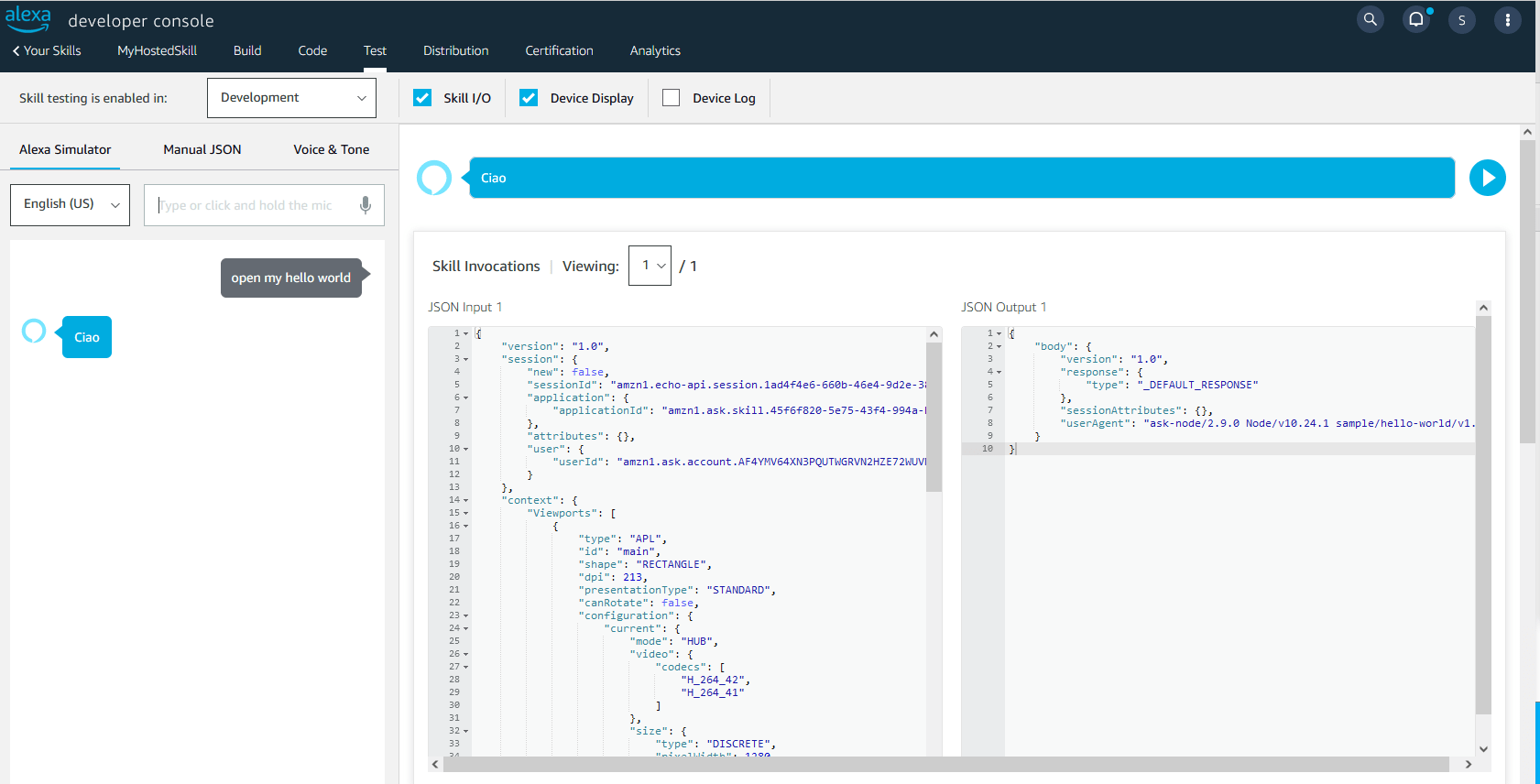
Task: Select the Alexa Simulator tab
Action: coord(65,149)
